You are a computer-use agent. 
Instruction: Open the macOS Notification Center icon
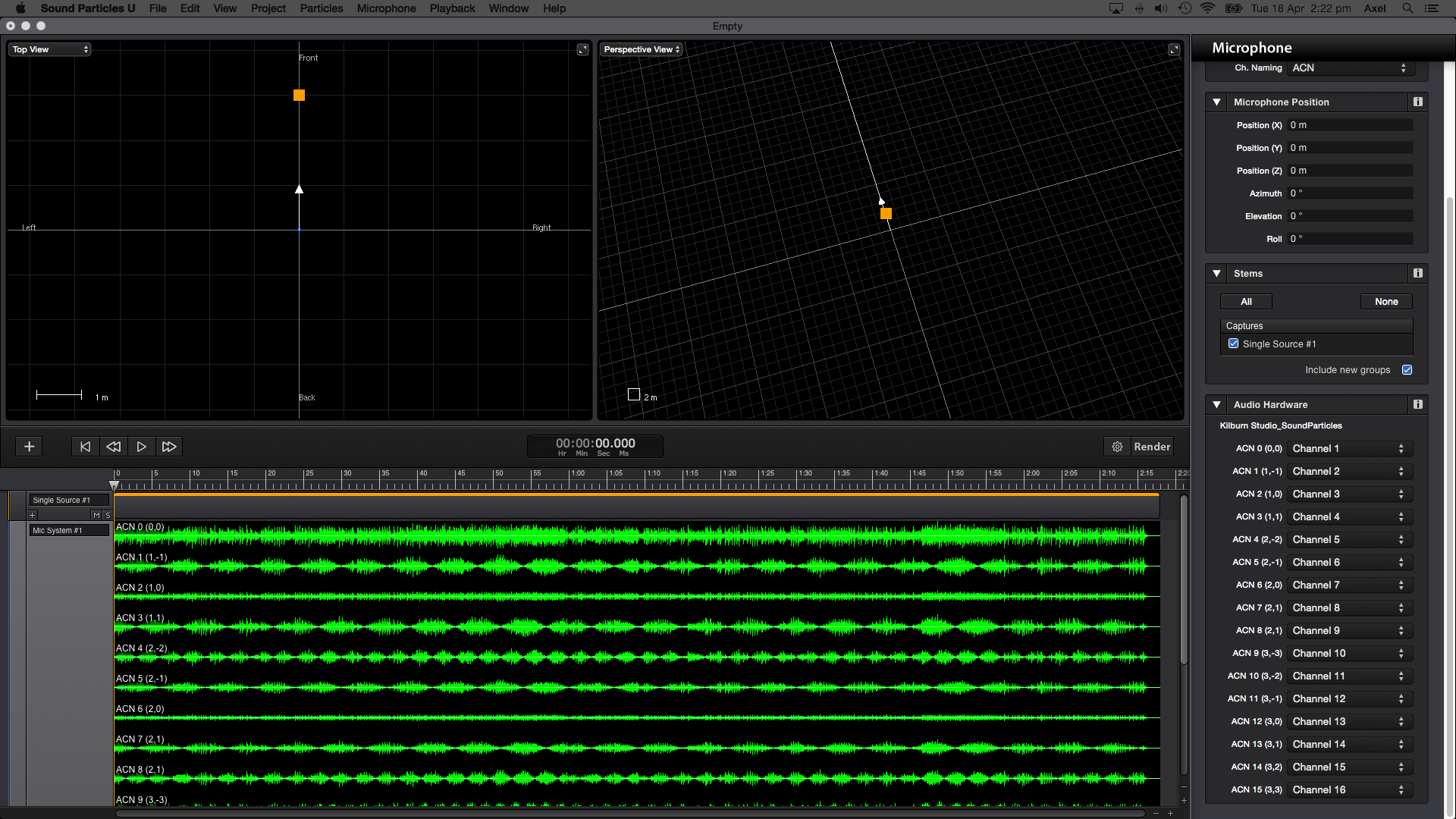1432,8
